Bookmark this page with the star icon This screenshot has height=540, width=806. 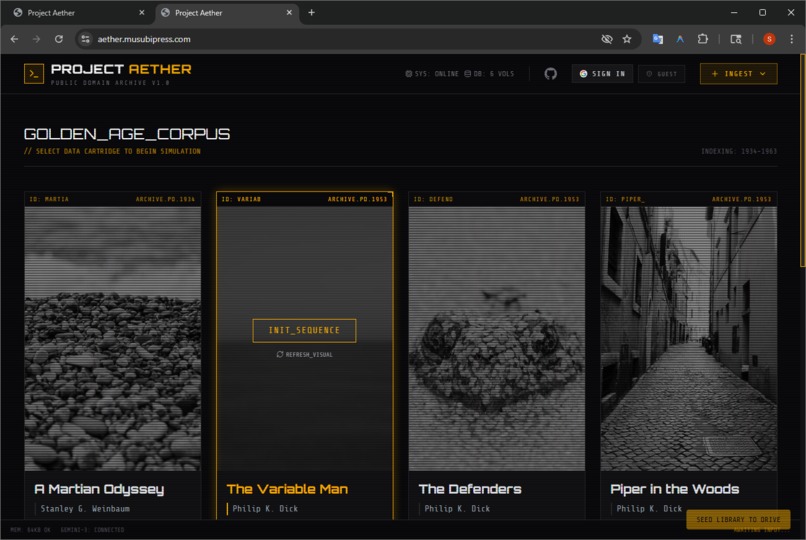(627, 39)
